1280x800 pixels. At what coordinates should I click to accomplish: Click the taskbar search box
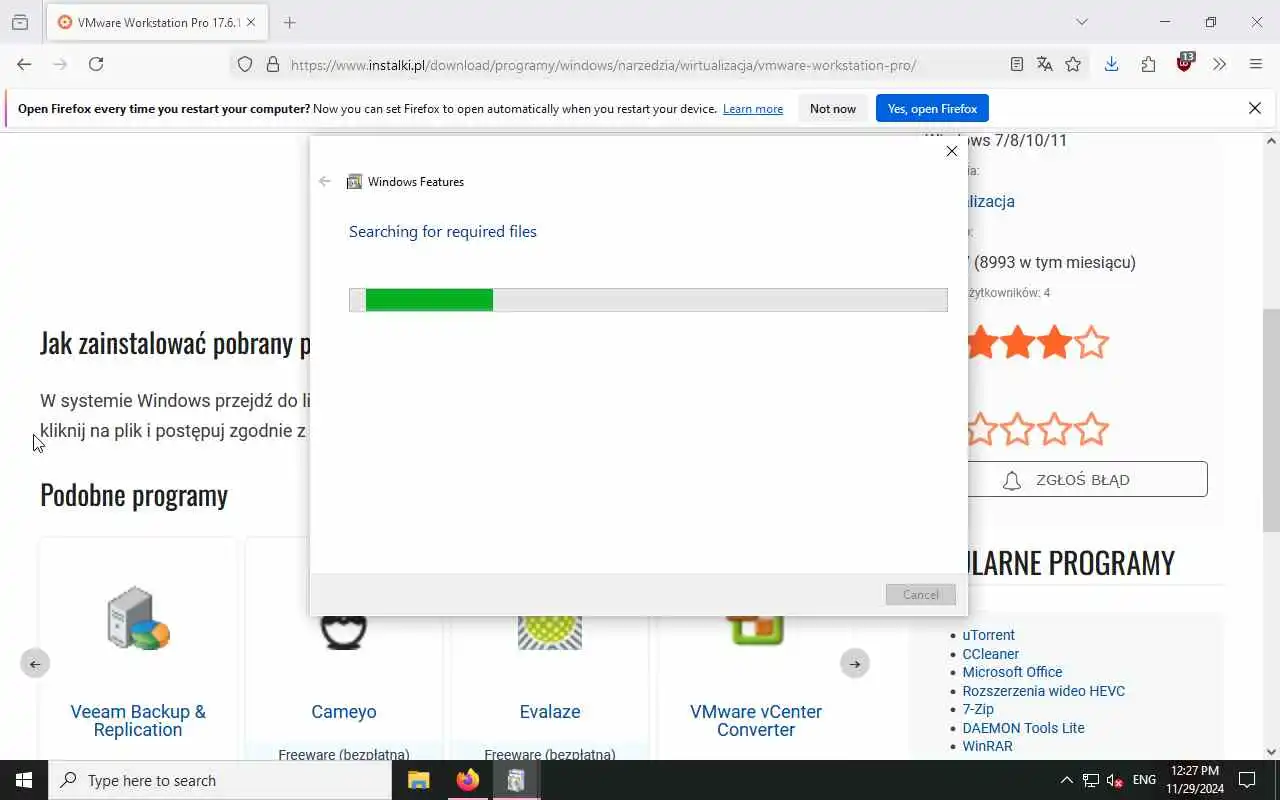coord(220,780)
